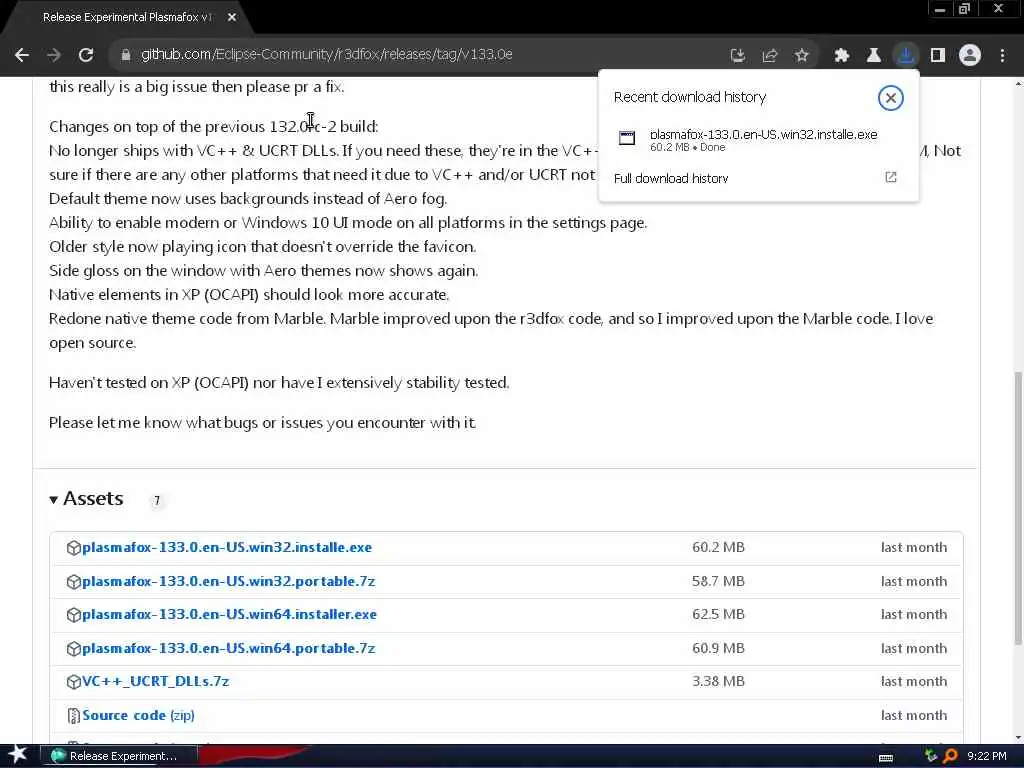The width and height of the screenshot is (1024, 768).
Task: Open Chrome three-dot menu
Action: pos(1002,56)
